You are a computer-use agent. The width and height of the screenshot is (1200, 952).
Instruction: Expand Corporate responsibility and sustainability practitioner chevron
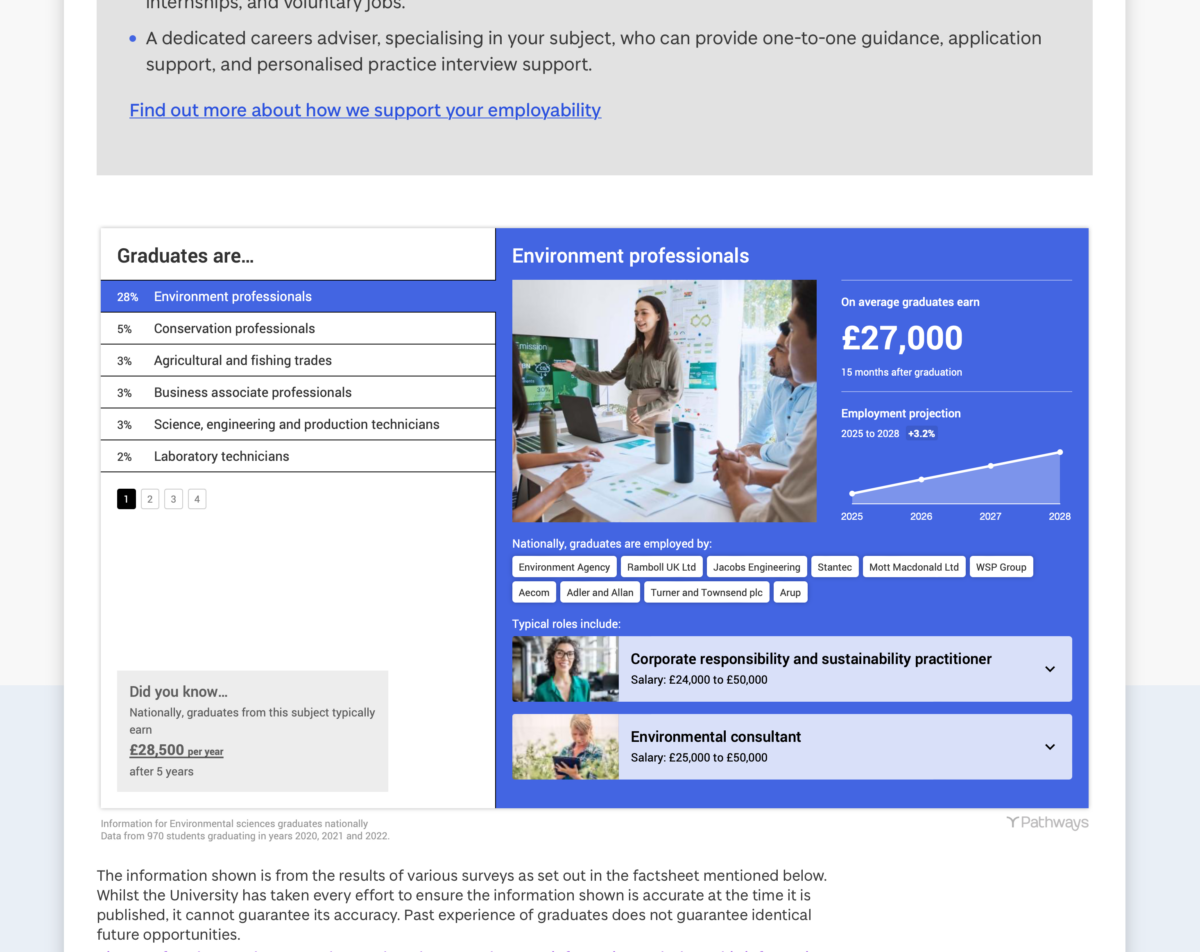click(x=1049, y=669)
